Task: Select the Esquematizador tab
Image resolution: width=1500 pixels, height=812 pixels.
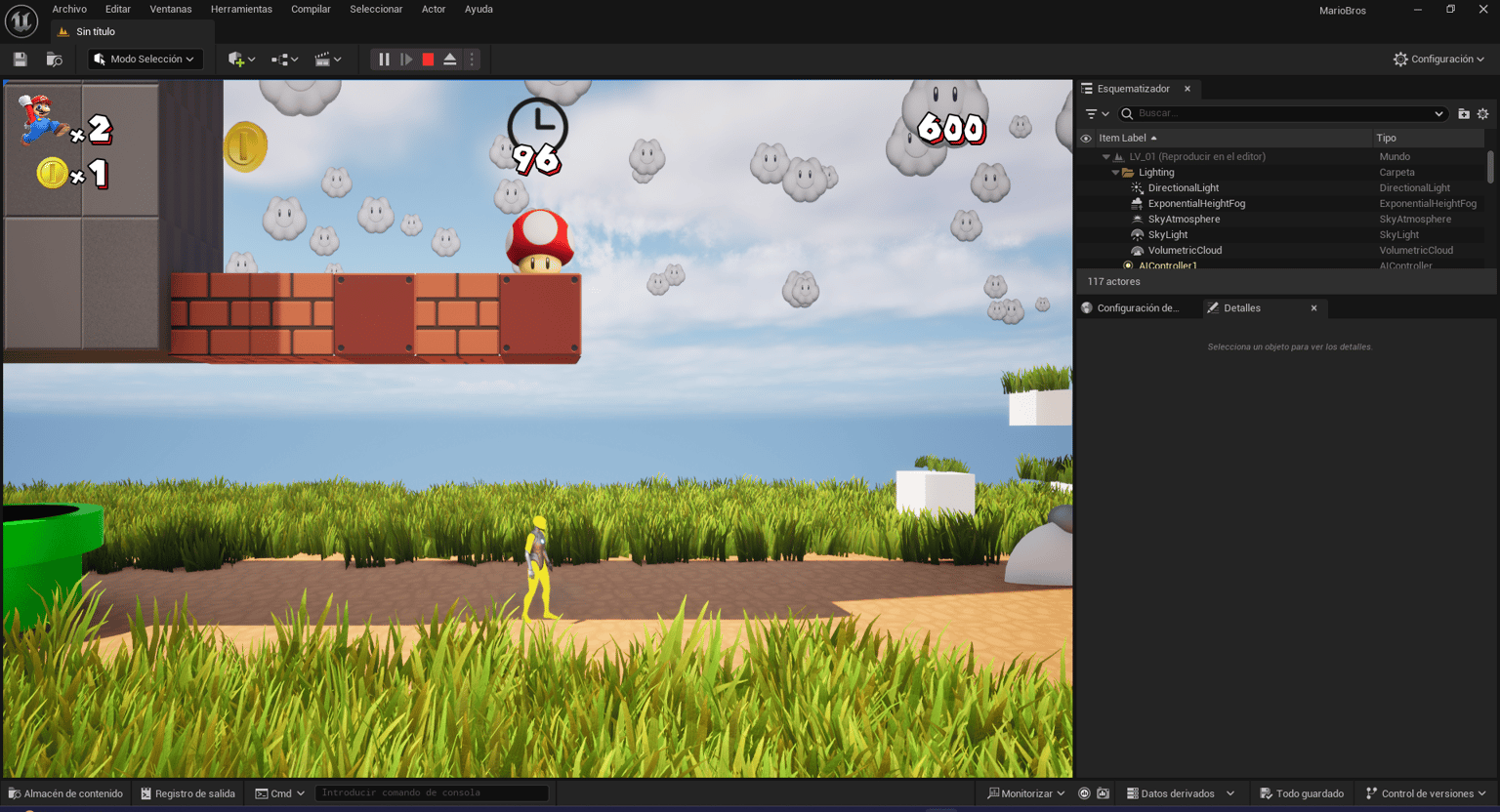Action: coord(1133,89)
